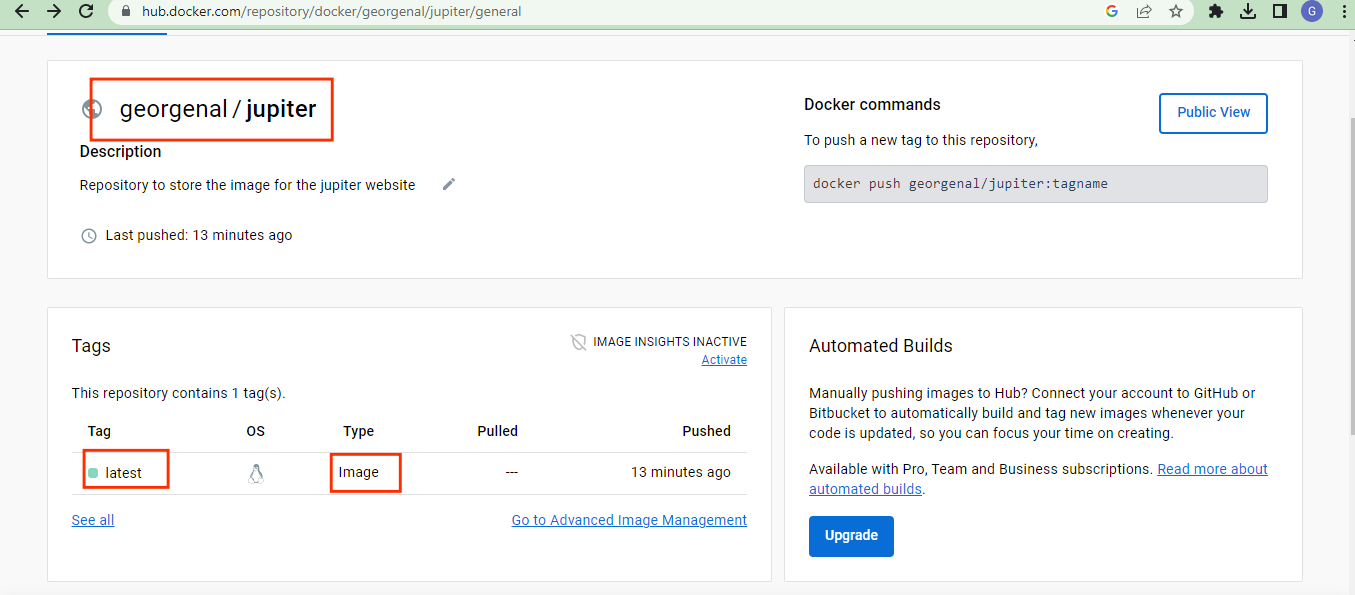Click the green status dot beside latest
Viewport: 1355px width, 595px height.
[93, 473]
